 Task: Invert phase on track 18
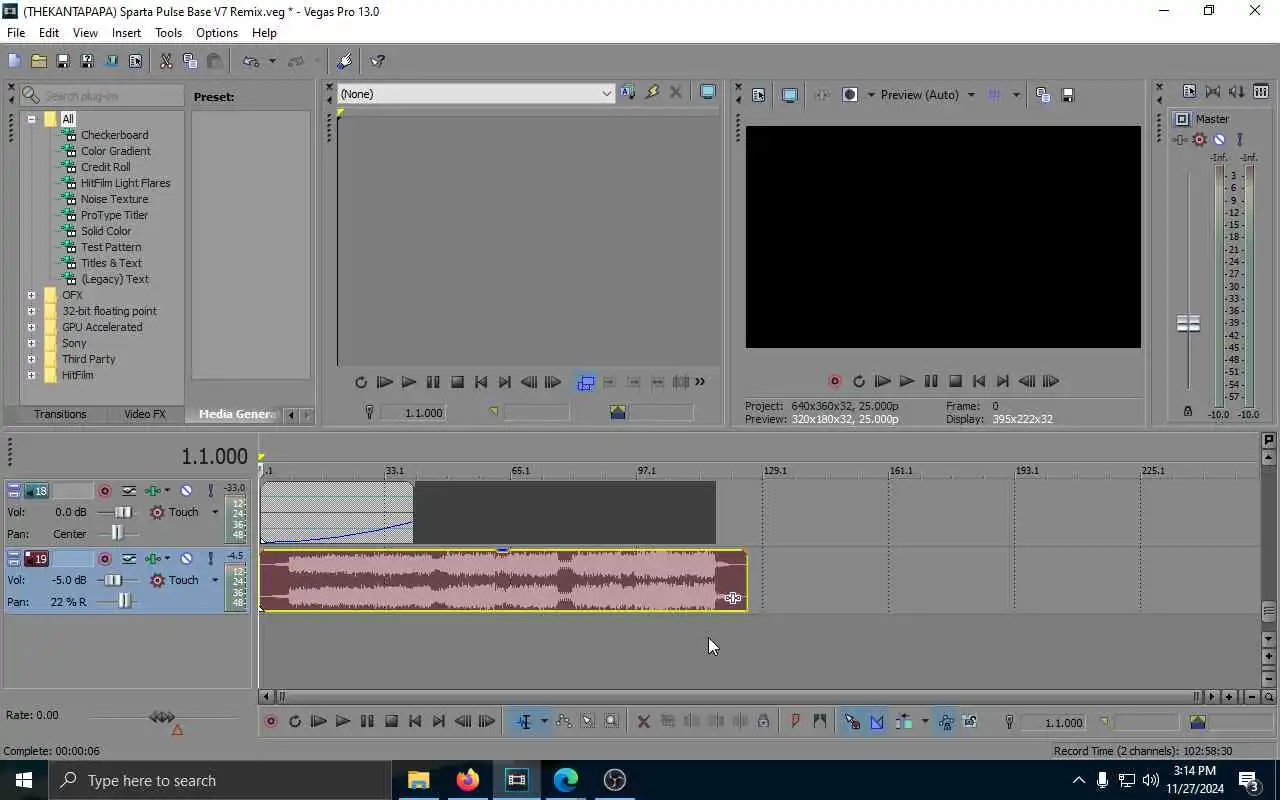point(129,491)
